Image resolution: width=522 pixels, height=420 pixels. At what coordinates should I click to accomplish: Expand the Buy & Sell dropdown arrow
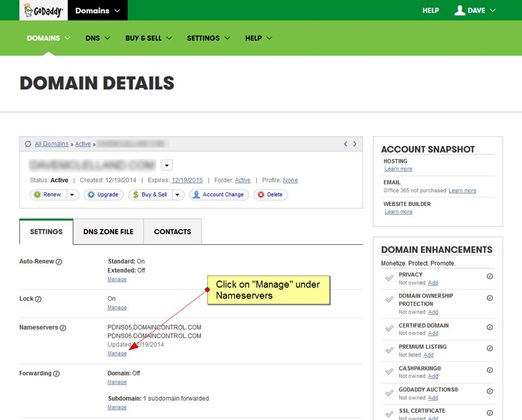pyautogui.click(x=178, y=195)
